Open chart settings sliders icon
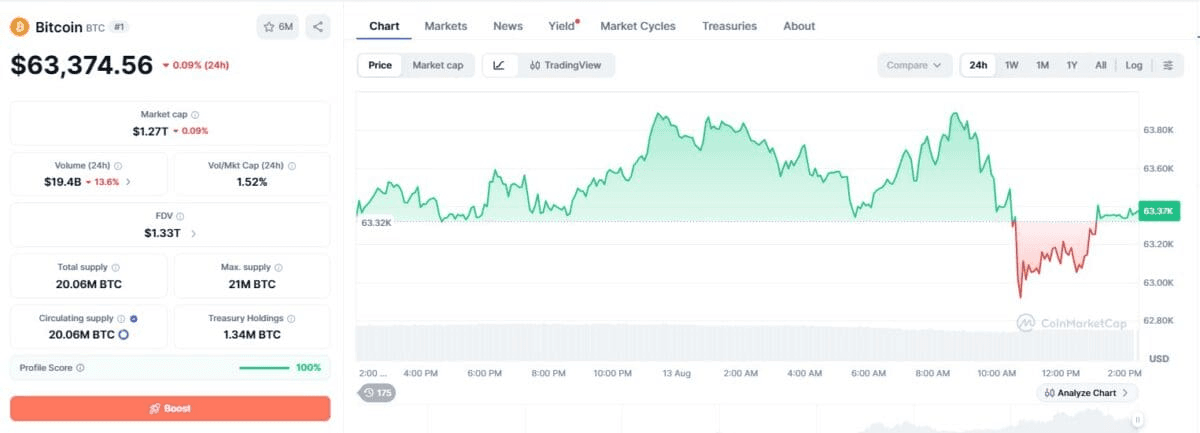Screen dimensions: 1200x433 1168,65
